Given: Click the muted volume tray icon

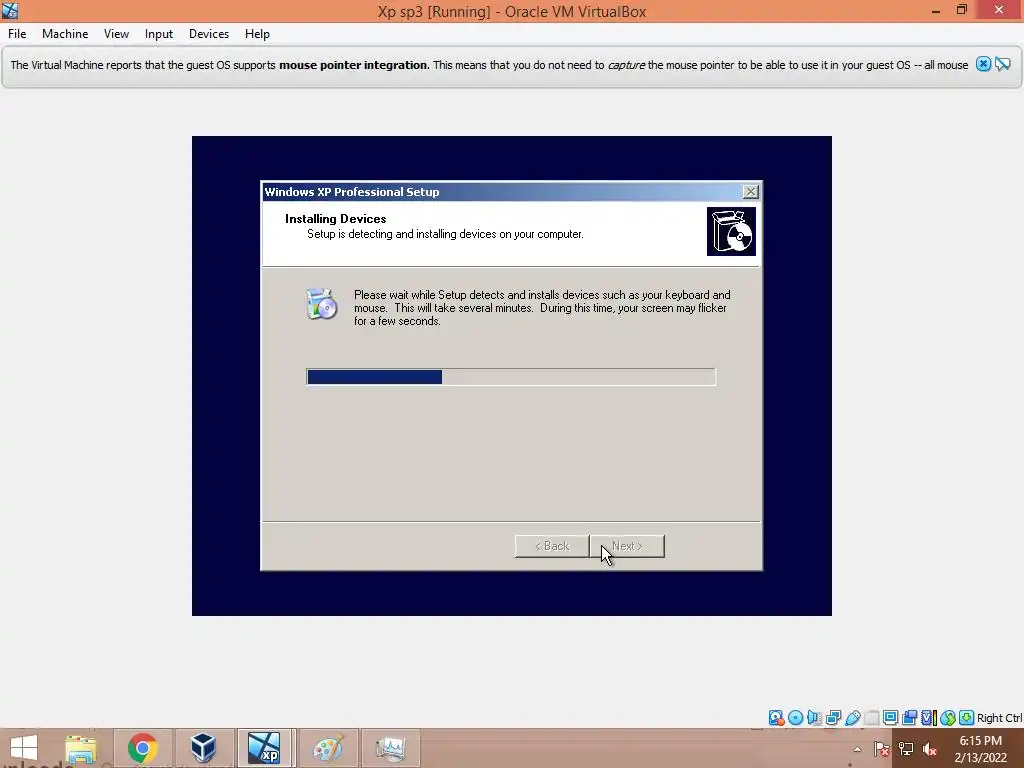Looking at the screenshot, I should [x=929, y=749].
